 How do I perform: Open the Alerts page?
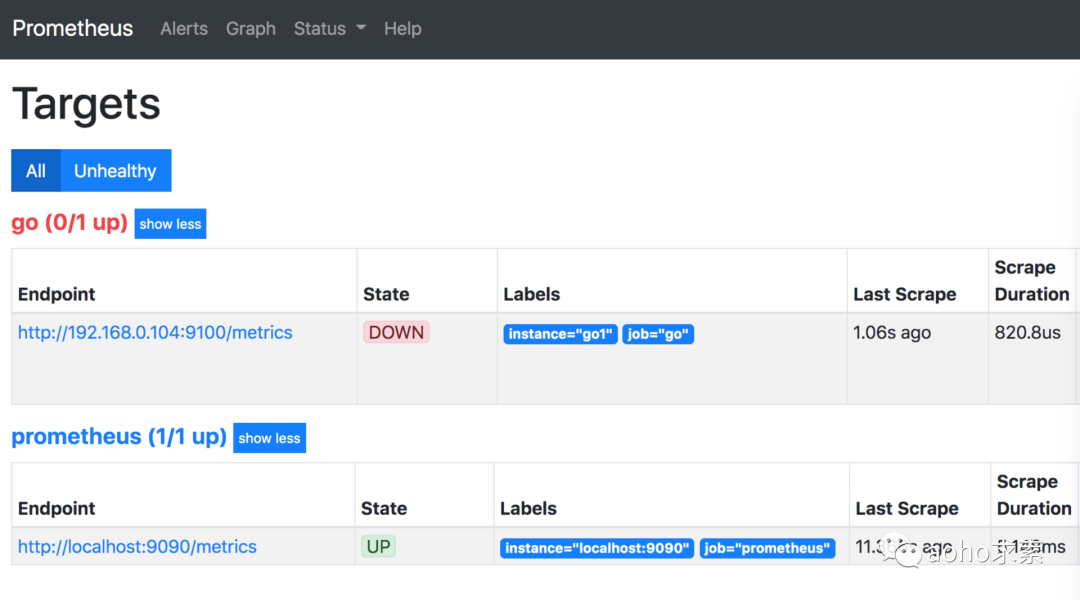pyautogui.click(x=184, y=29)
